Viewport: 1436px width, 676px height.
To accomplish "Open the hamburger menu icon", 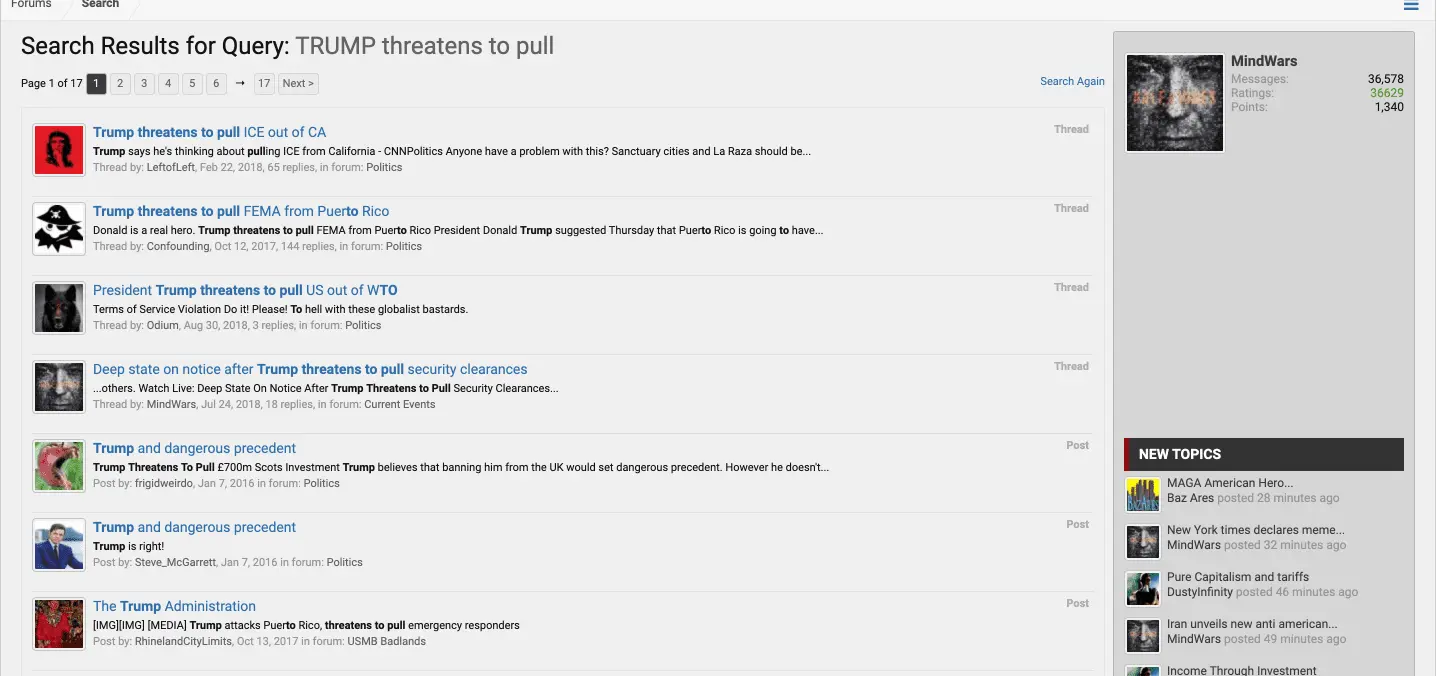I will coord(1411,6).
